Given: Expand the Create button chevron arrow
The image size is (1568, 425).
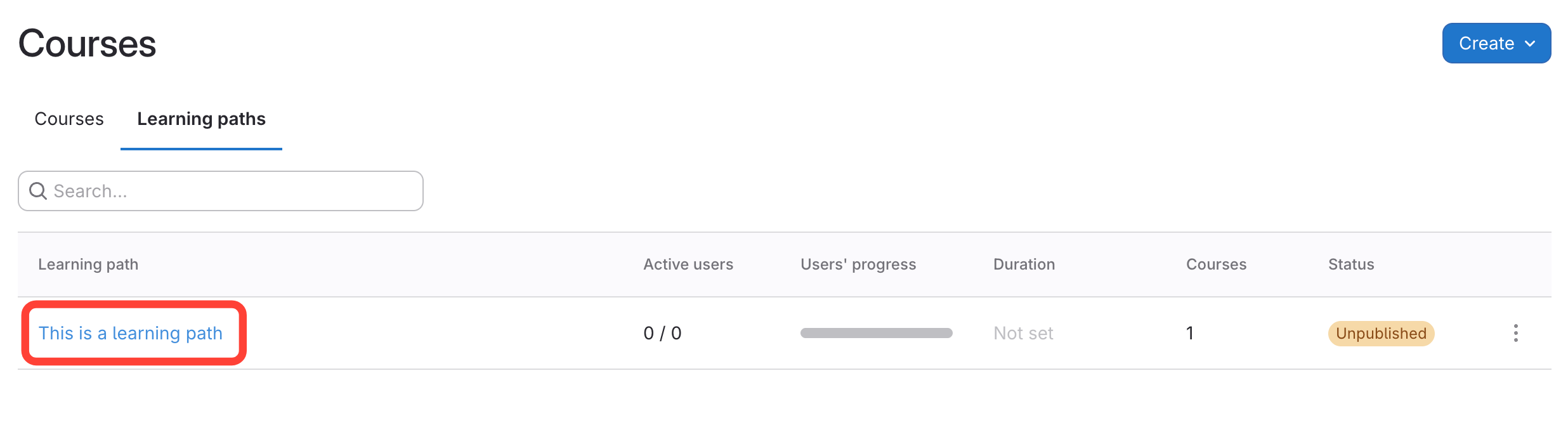Looking at the screenshot, I should [1530, 44].
